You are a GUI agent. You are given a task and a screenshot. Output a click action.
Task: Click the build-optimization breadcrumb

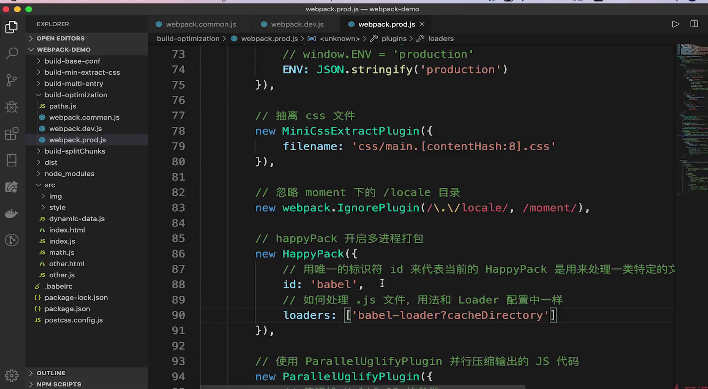click(188, 39)
